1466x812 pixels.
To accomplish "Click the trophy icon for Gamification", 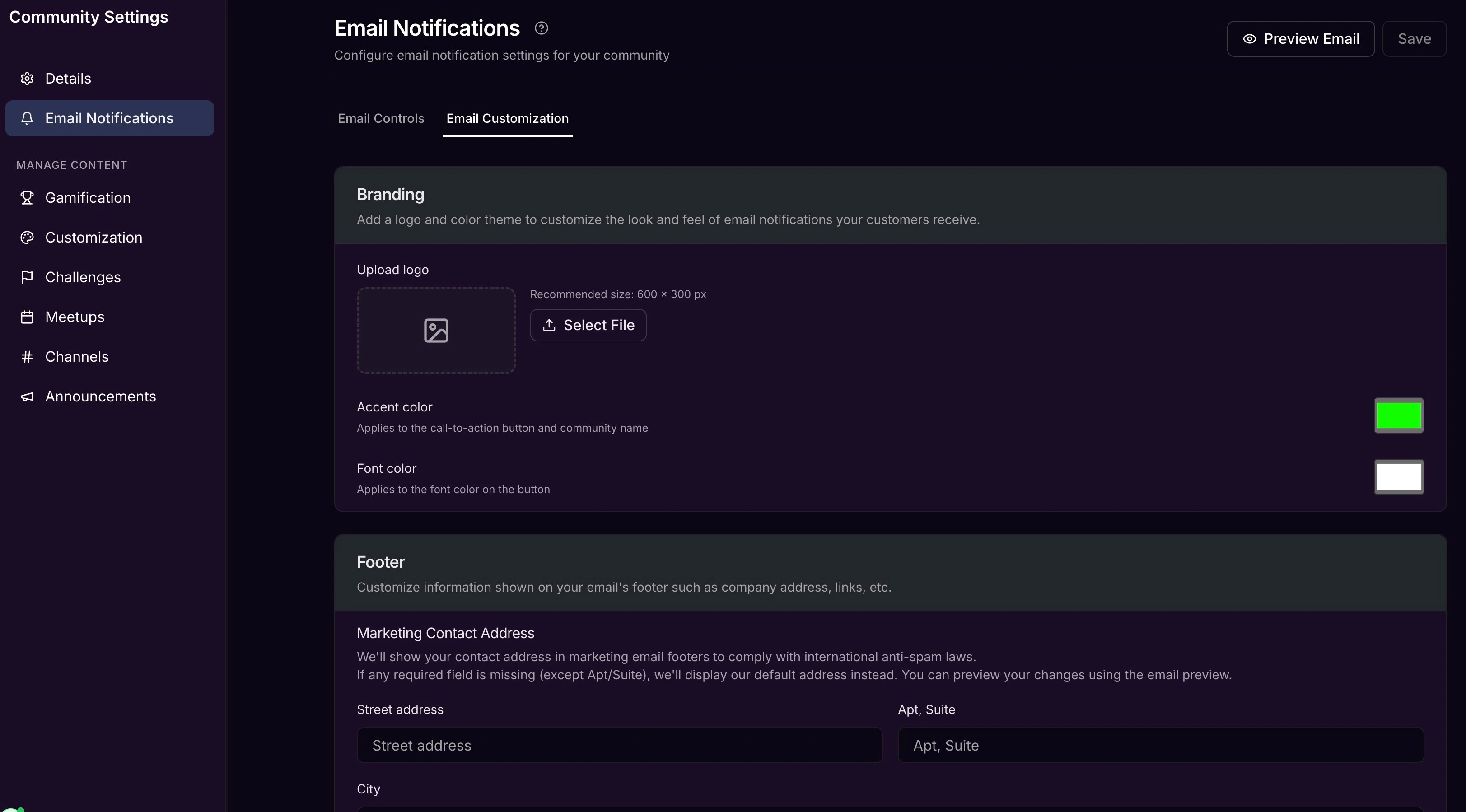I will pyautogui.click(x=27, y=197).
